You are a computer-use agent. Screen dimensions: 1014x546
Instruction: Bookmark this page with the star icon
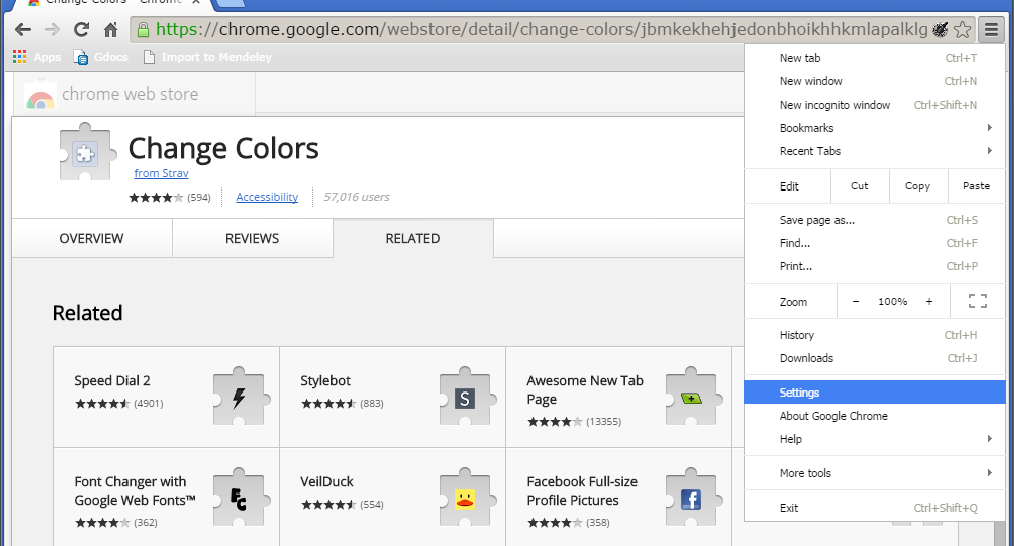(962, 30)
